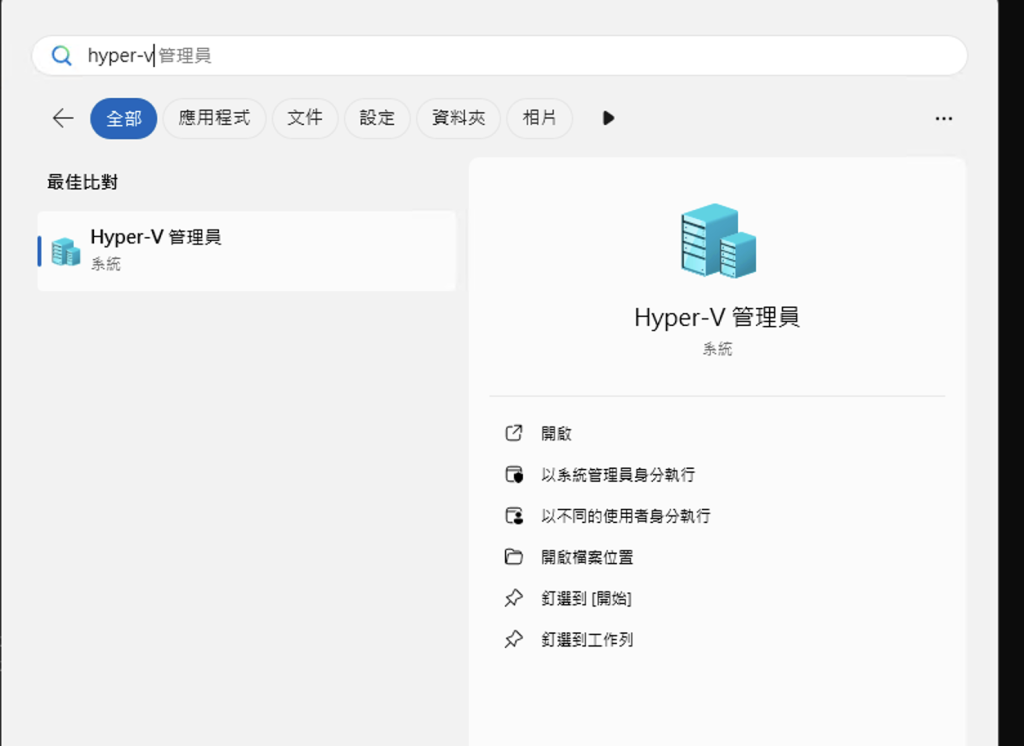
Task: Switch to the 相片 filter tab
Action: pos(540,118)
